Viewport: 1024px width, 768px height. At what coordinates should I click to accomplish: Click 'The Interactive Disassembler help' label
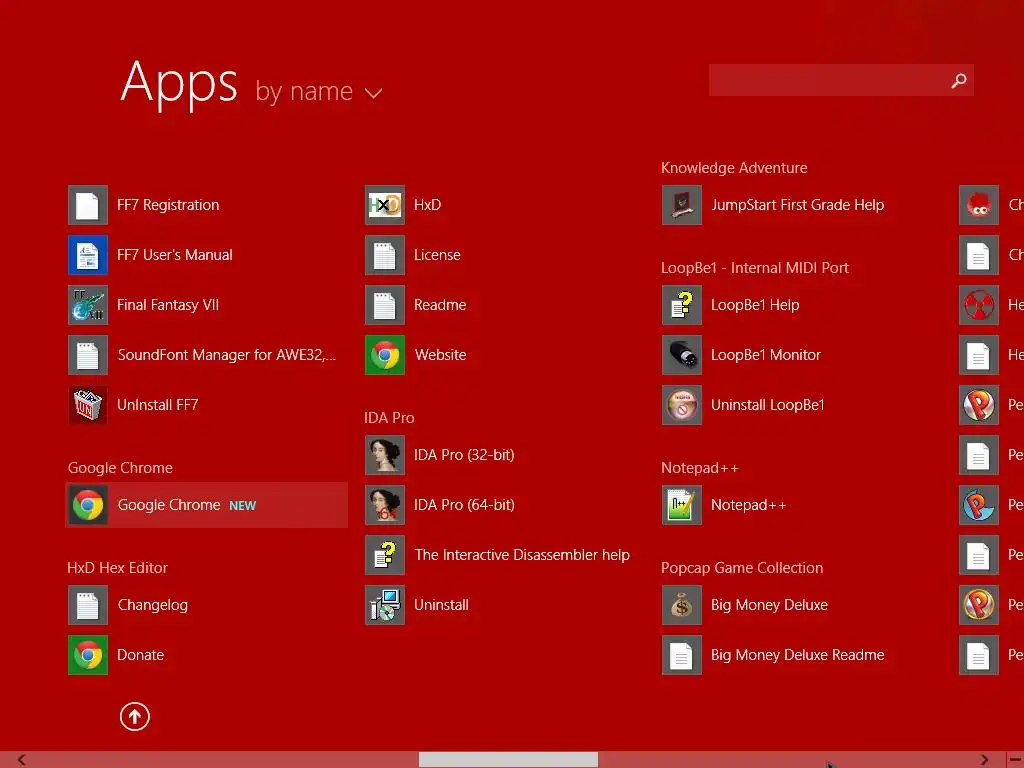pos(522,555)
